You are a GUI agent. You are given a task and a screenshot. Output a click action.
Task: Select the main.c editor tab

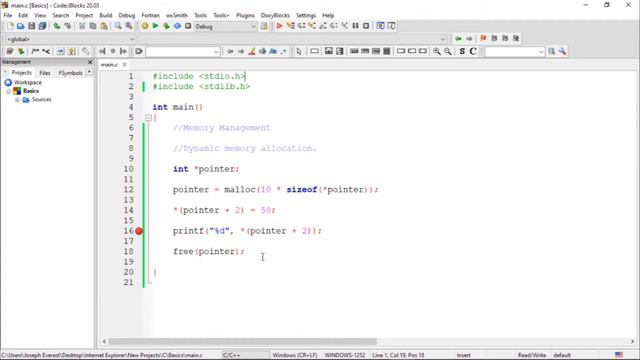coord(109,65)
